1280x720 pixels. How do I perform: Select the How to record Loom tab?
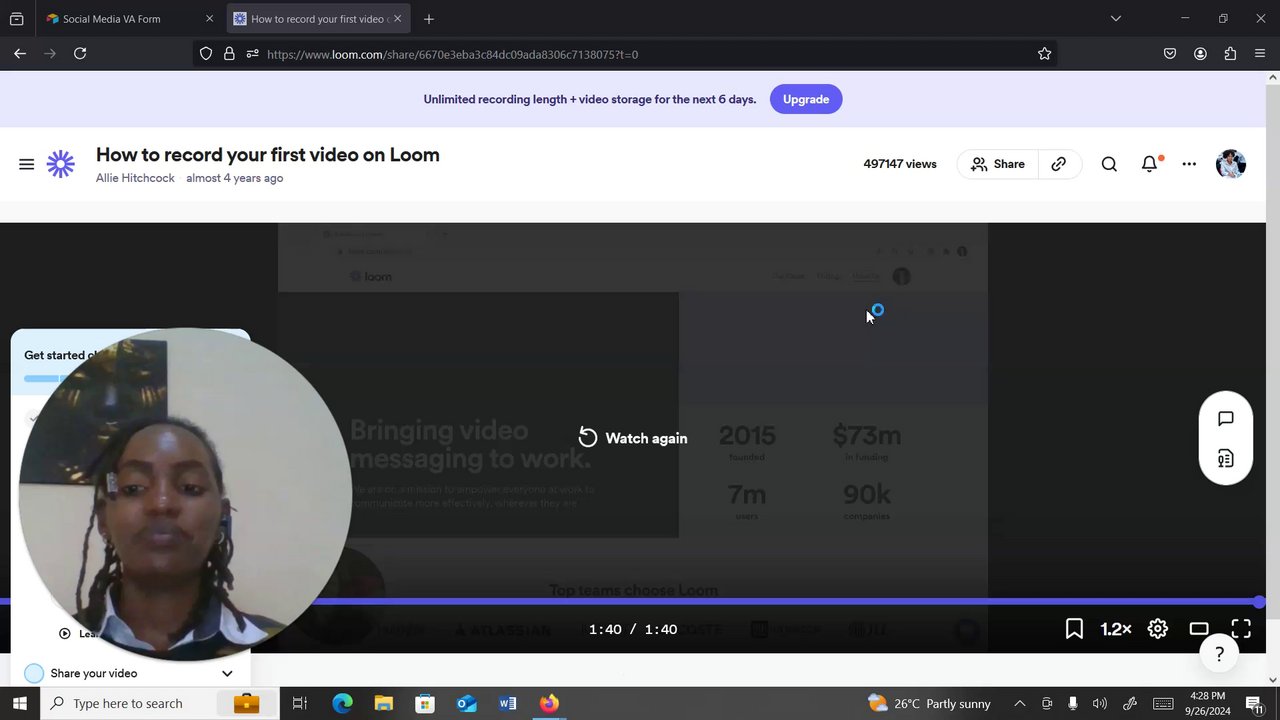click(318, 19)
